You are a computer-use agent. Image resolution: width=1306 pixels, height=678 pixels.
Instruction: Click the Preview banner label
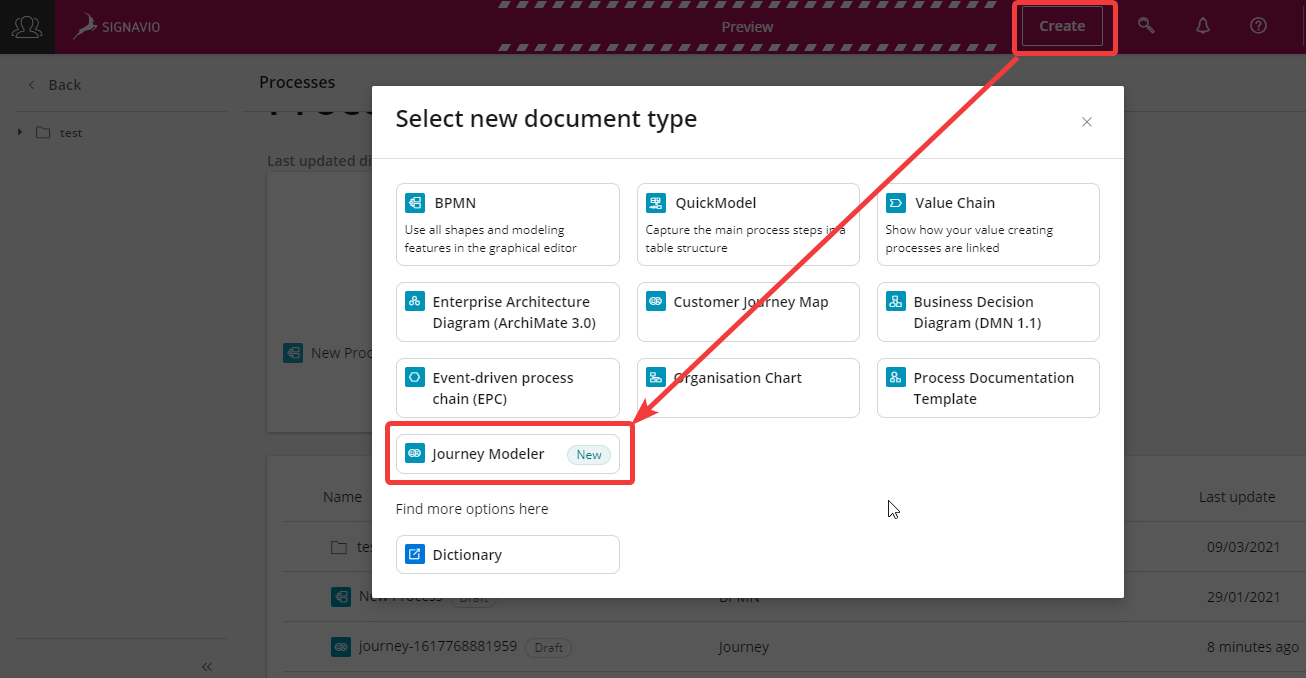pyautogui.click(x=748, y=27)
